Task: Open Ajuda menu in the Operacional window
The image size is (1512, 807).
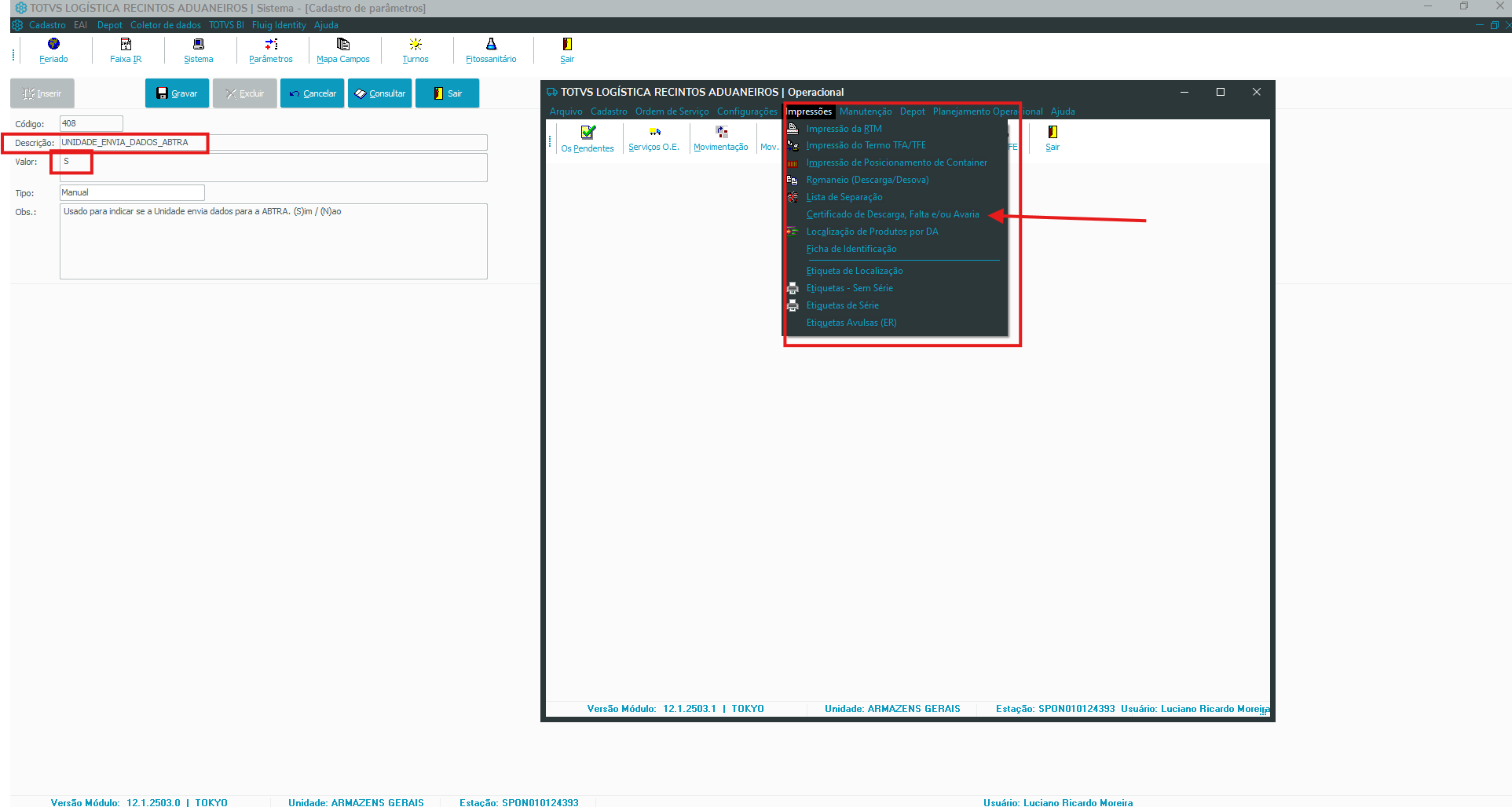Action: pyautogui.click(x=1063, y=111)
